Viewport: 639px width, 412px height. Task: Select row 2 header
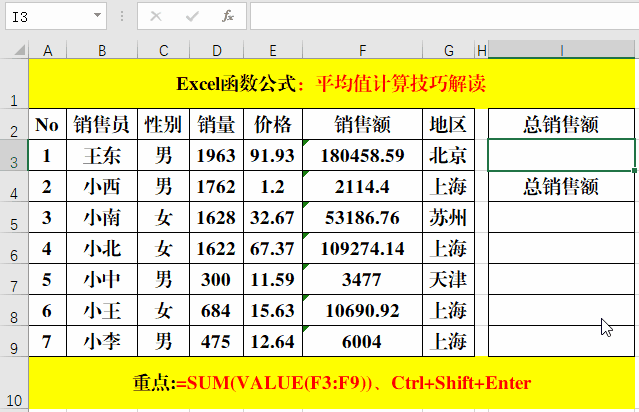pos(14,124)
